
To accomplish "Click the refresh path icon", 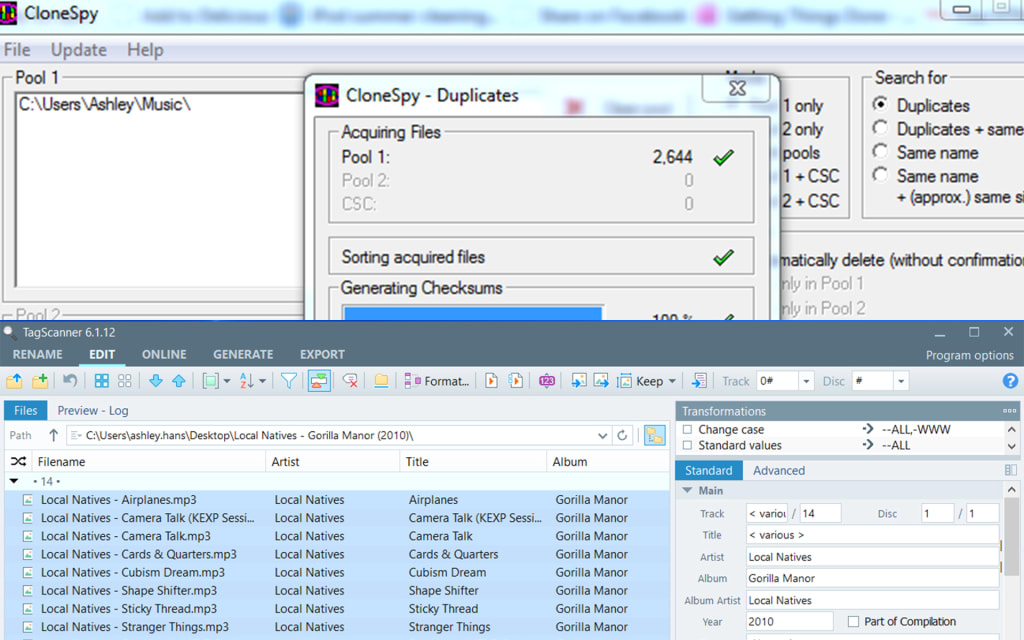I will click(x=622, y=435).
